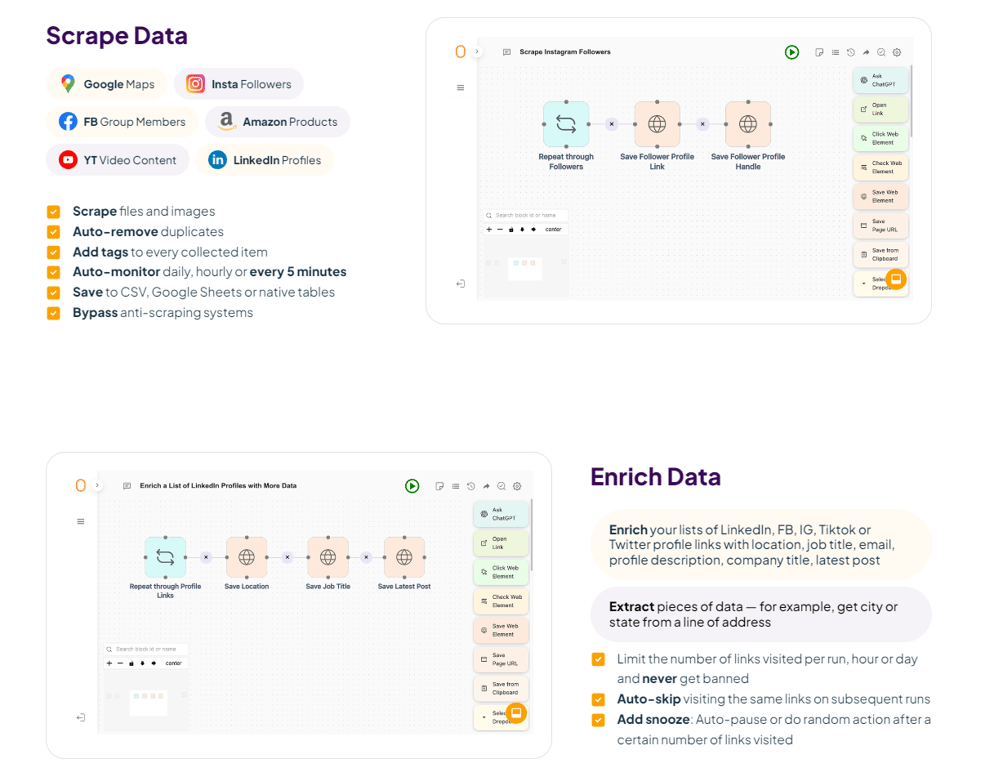
Task: Open settings gear in Scrape Instagram Followers panel
Action: coord(897,53)
